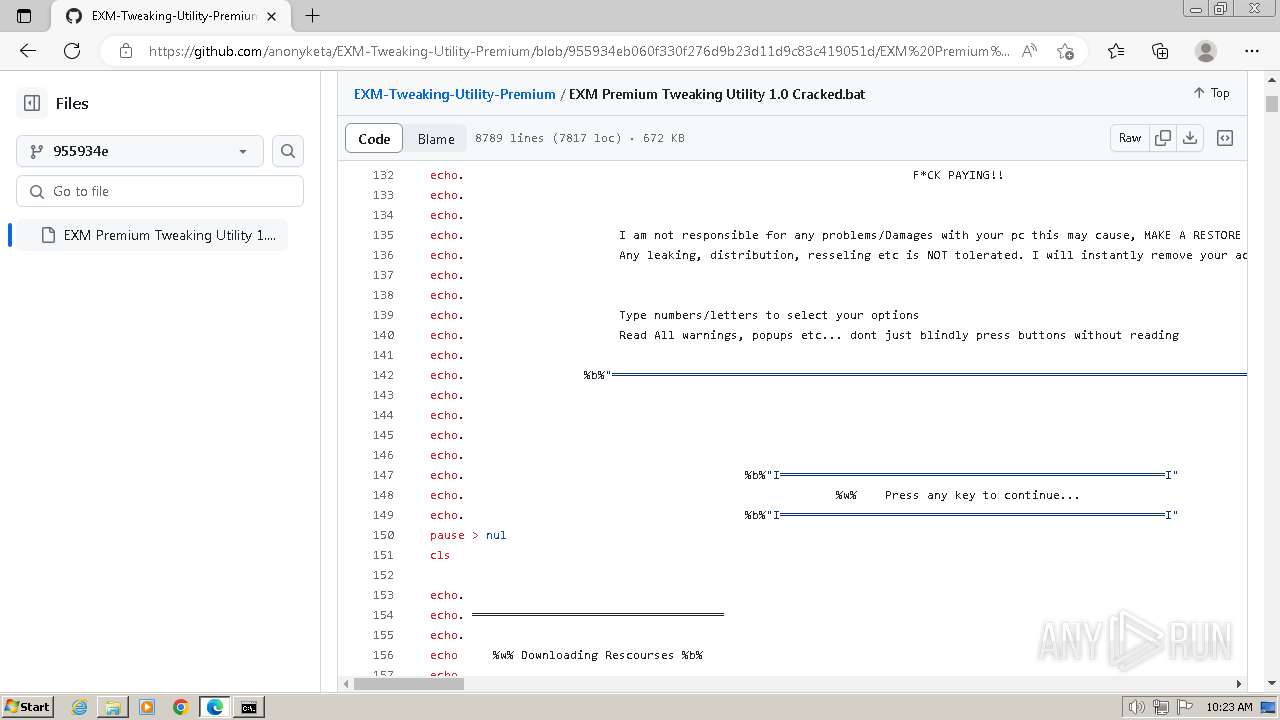Click 'Press any key to continue...' text
Viewport: 1280px width, 720px height.
tap(982, 495)
